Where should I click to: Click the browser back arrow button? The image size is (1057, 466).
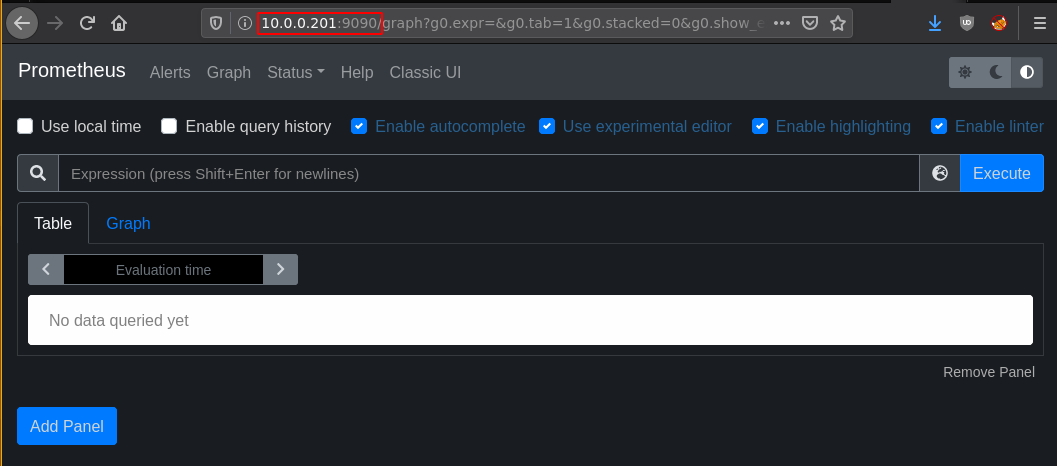pos(22,23)
